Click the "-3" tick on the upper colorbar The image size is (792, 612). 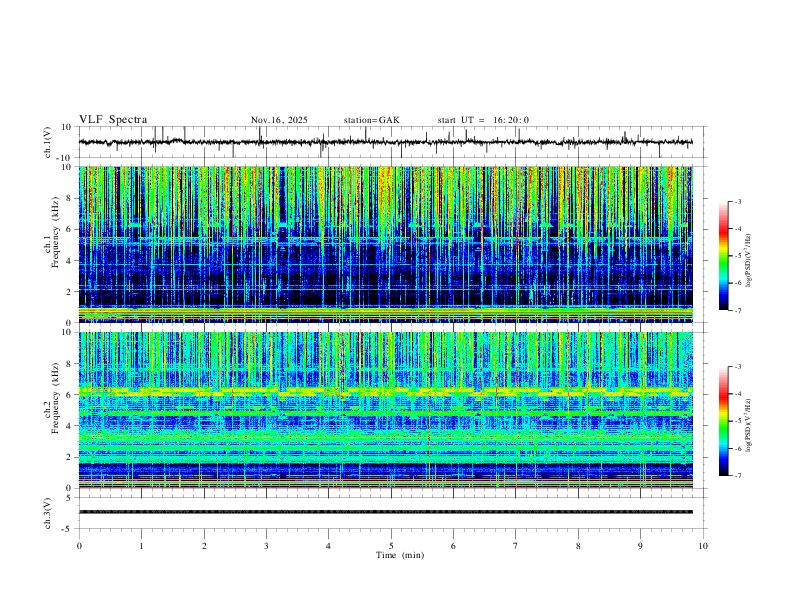tap(737, 201)
